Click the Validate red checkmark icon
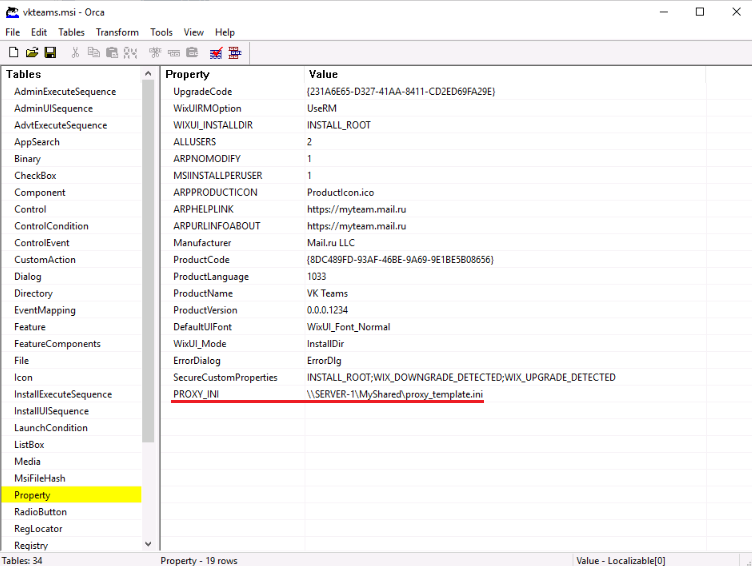This screenshot has width=752, height=566. 216,52
